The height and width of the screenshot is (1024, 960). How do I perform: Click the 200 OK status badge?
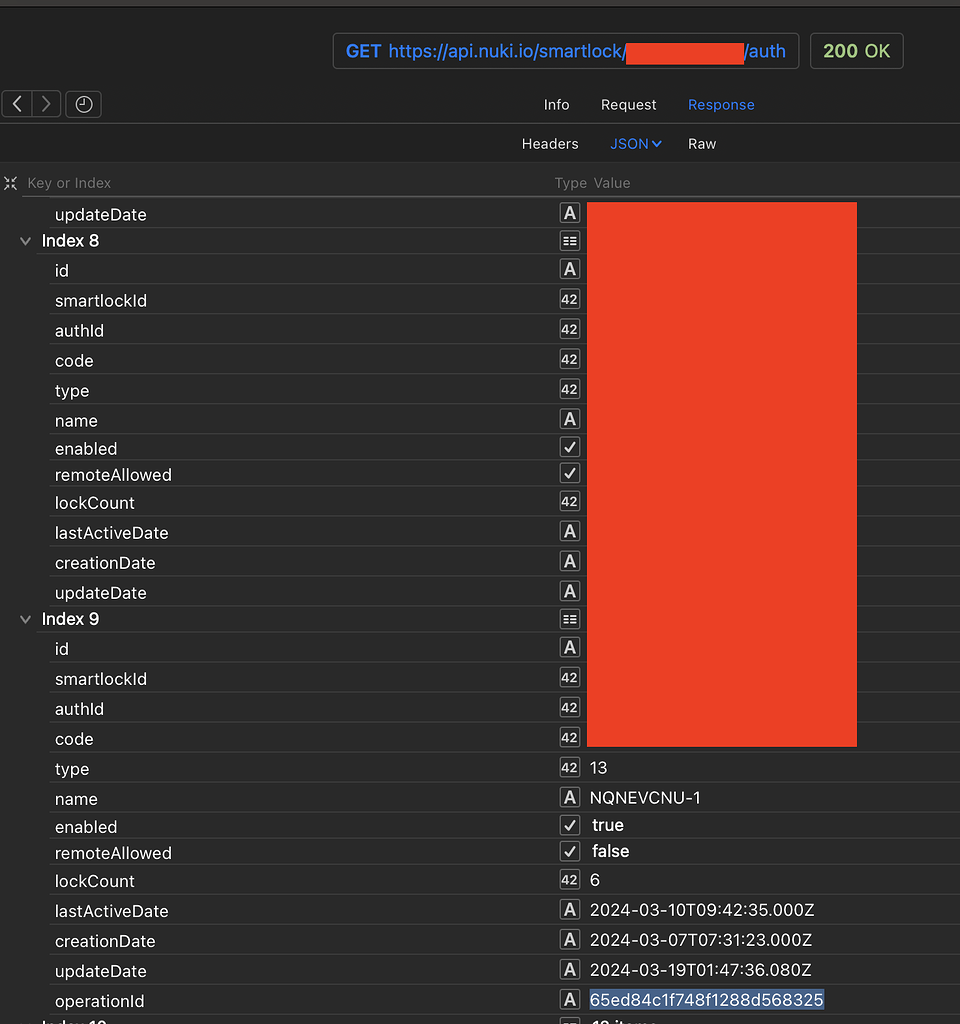point(856,50)
